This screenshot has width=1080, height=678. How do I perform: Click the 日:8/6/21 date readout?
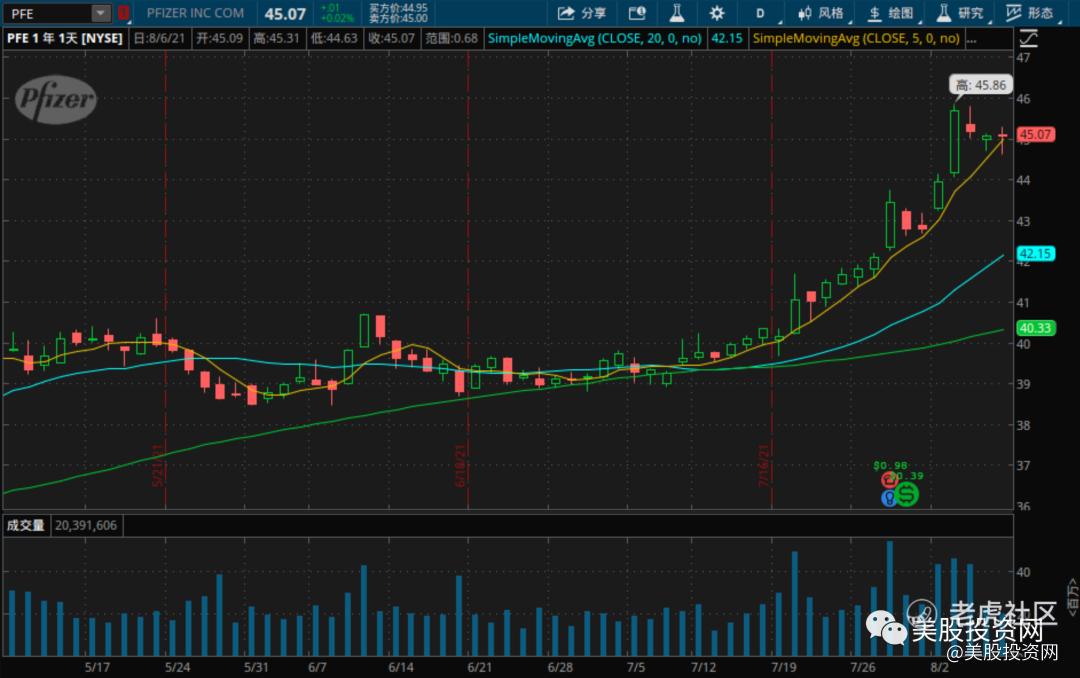pos(159,39)
